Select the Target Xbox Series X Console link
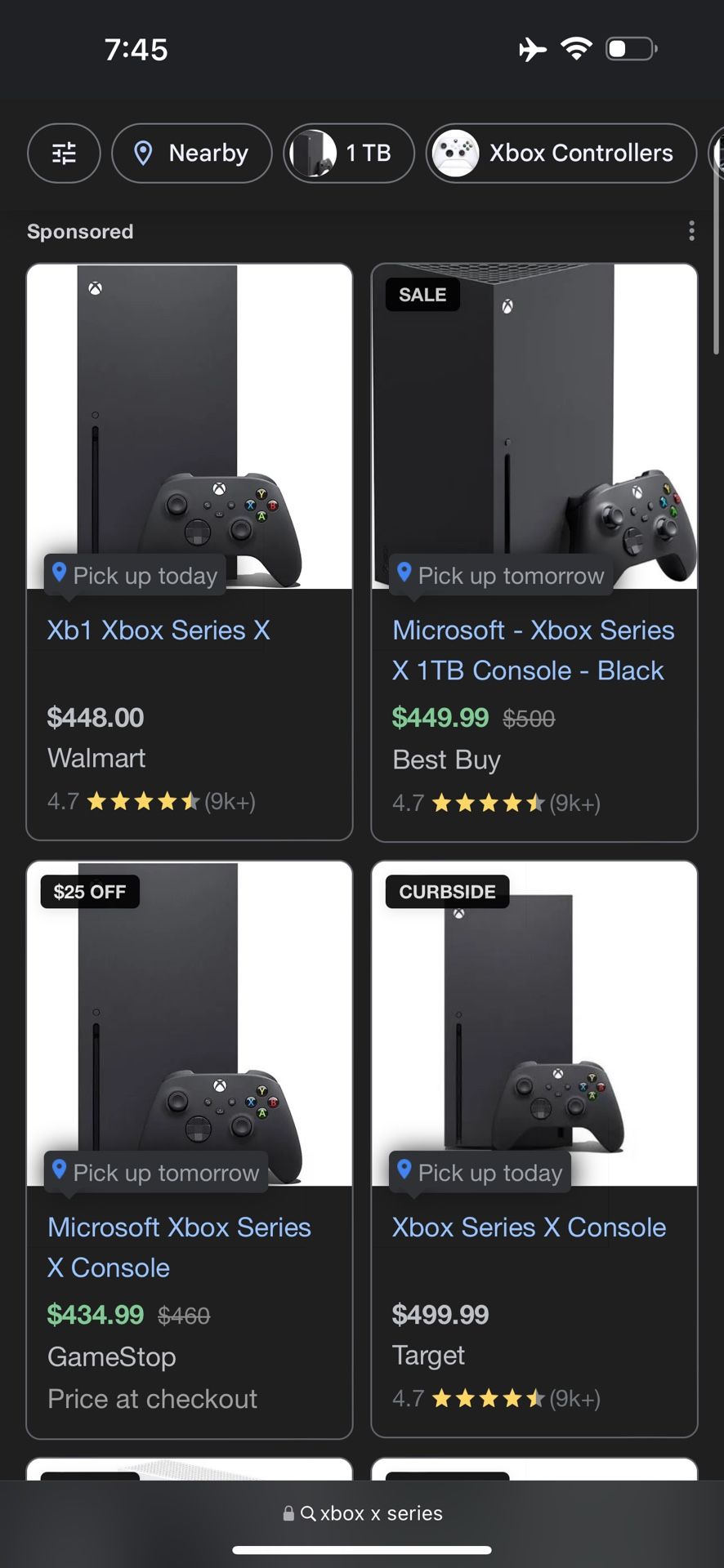This screenshot has width=724, height=1568. pos(528,1227)
